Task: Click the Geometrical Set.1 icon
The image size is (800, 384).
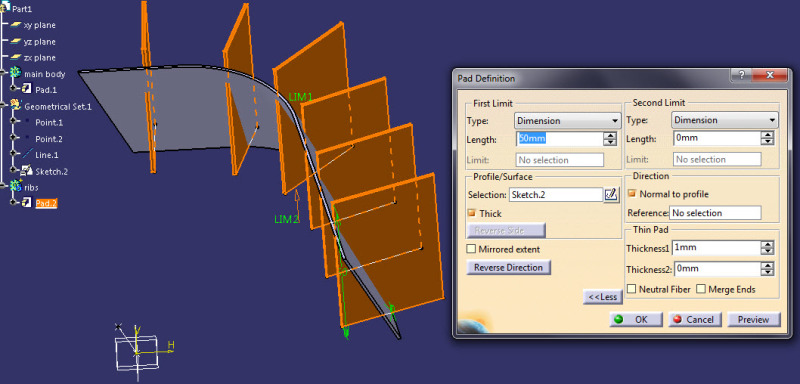Action: (x=15, y=106)
